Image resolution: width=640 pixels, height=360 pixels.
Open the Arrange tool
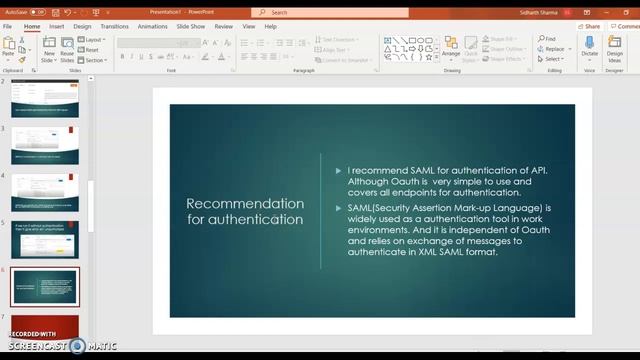[x=451, y=49]
